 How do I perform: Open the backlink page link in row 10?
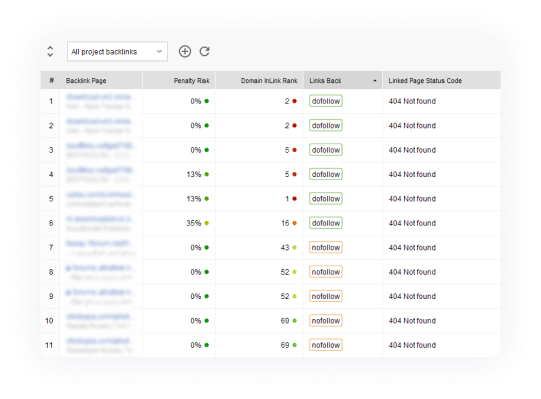pos(98,316)
